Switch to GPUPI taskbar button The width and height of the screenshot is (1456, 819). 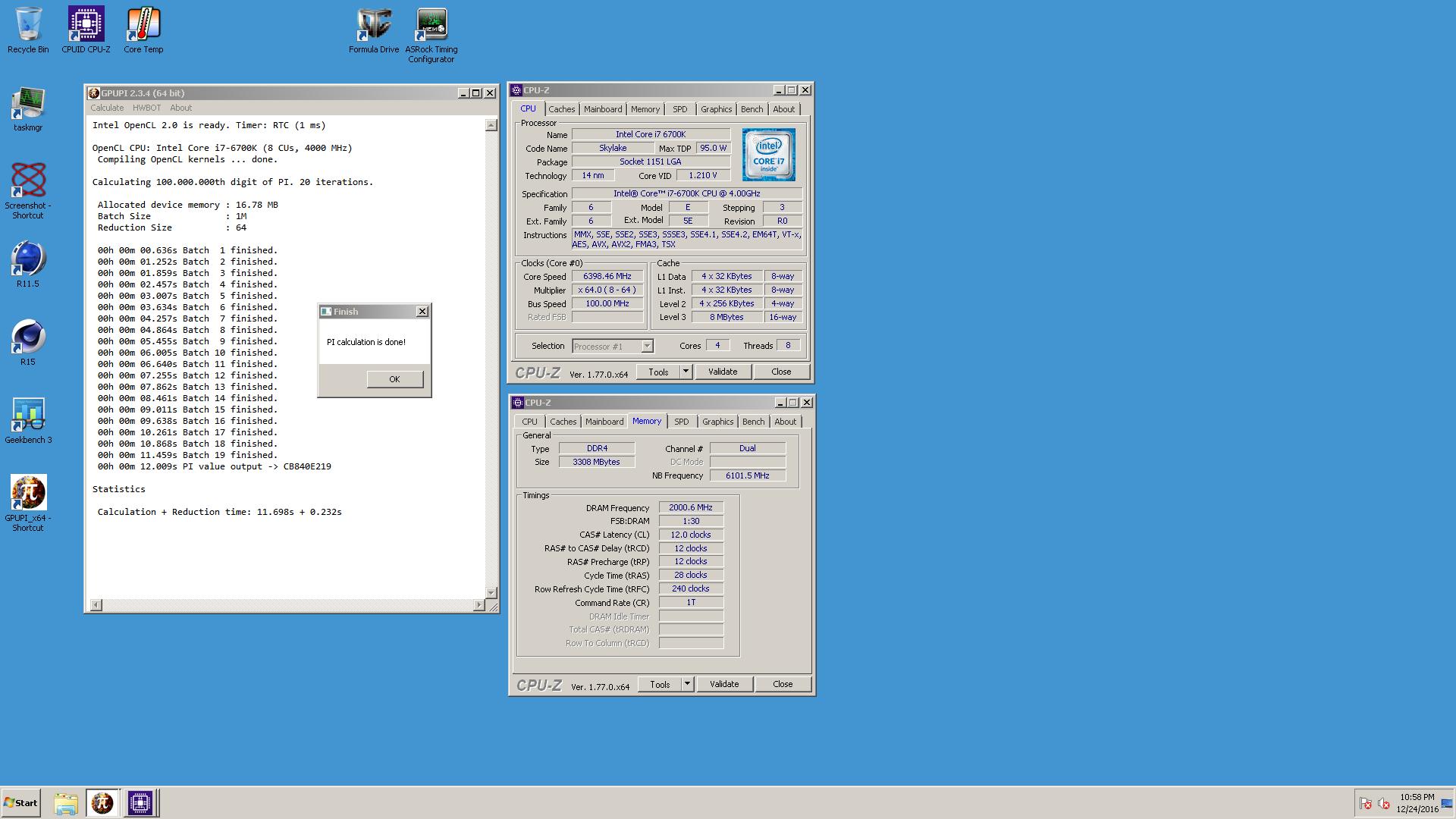pyautogui.click(x=102, y=803)
